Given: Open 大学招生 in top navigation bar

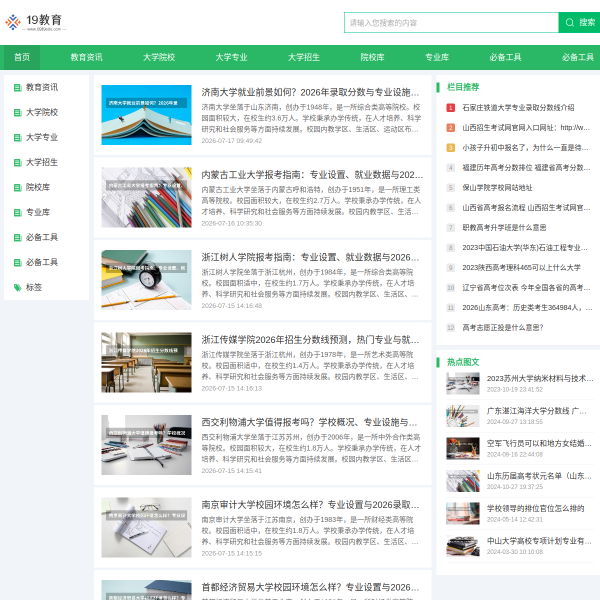Looking at the screenshot, I should pyautogui.click(x=304, y=57).
